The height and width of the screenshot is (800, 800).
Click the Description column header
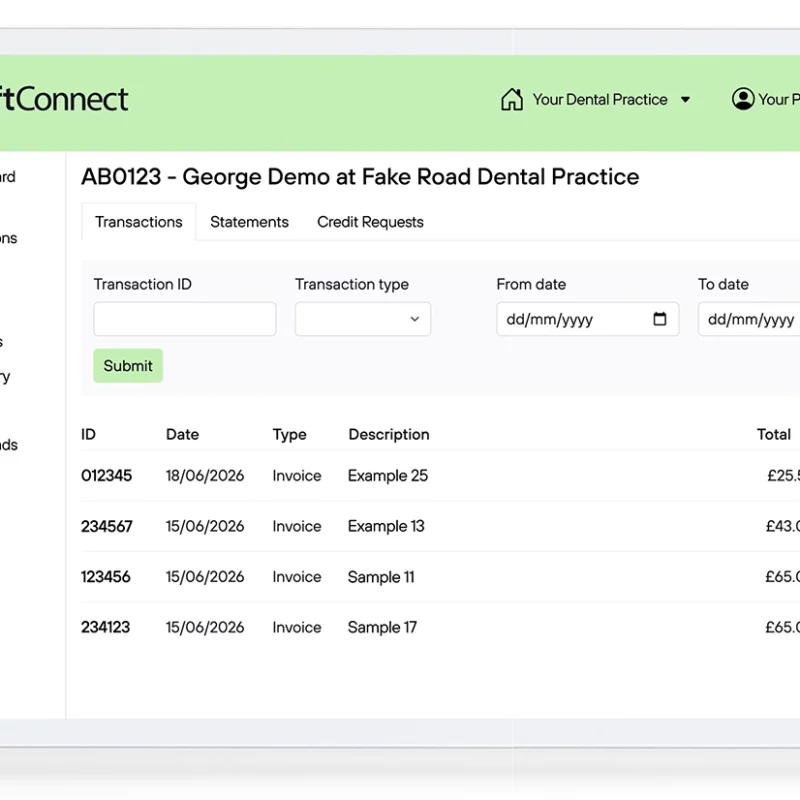(x=389, y=434)
